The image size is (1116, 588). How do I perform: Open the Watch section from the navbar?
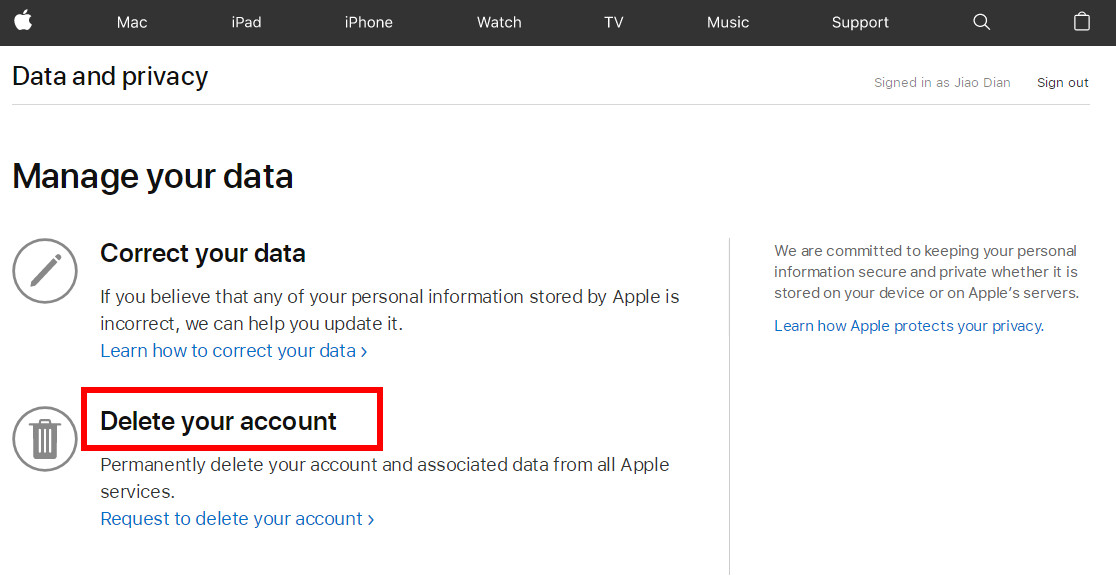(499, 22)
